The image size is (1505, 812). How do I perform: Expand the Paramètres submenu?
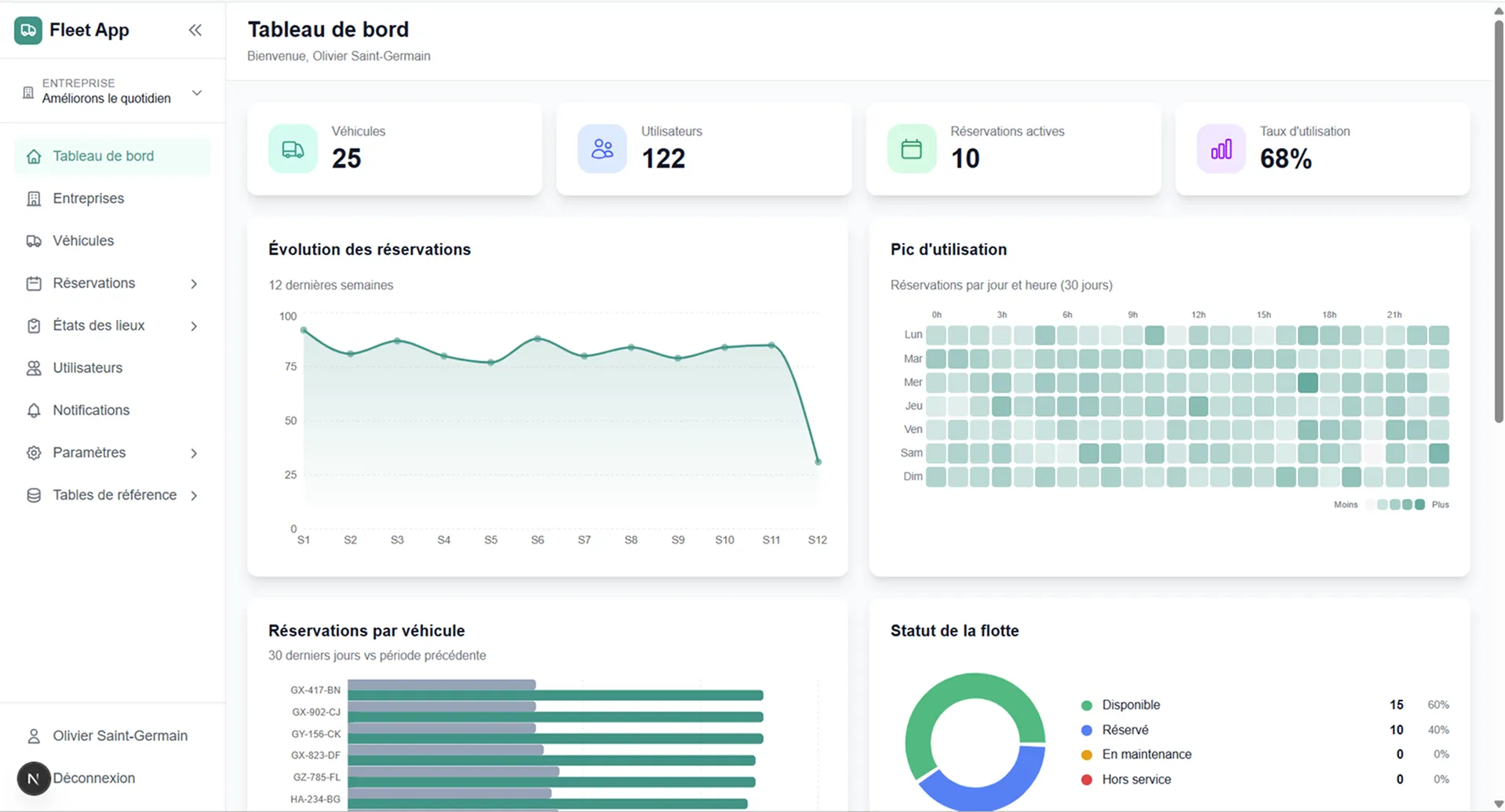pyautogui.click(x=194, y=453)
